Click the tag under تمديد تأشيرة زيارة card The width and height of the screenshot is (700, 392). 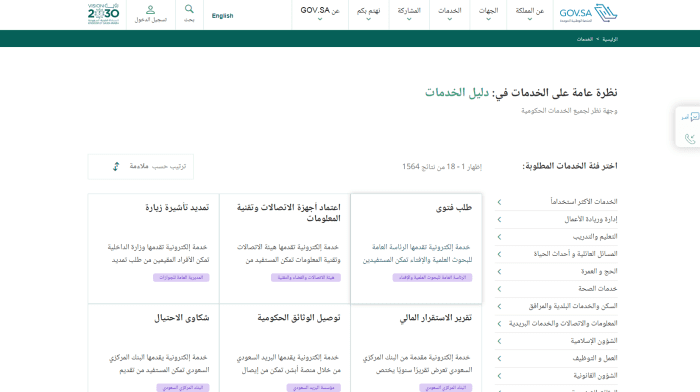(181, 278)
